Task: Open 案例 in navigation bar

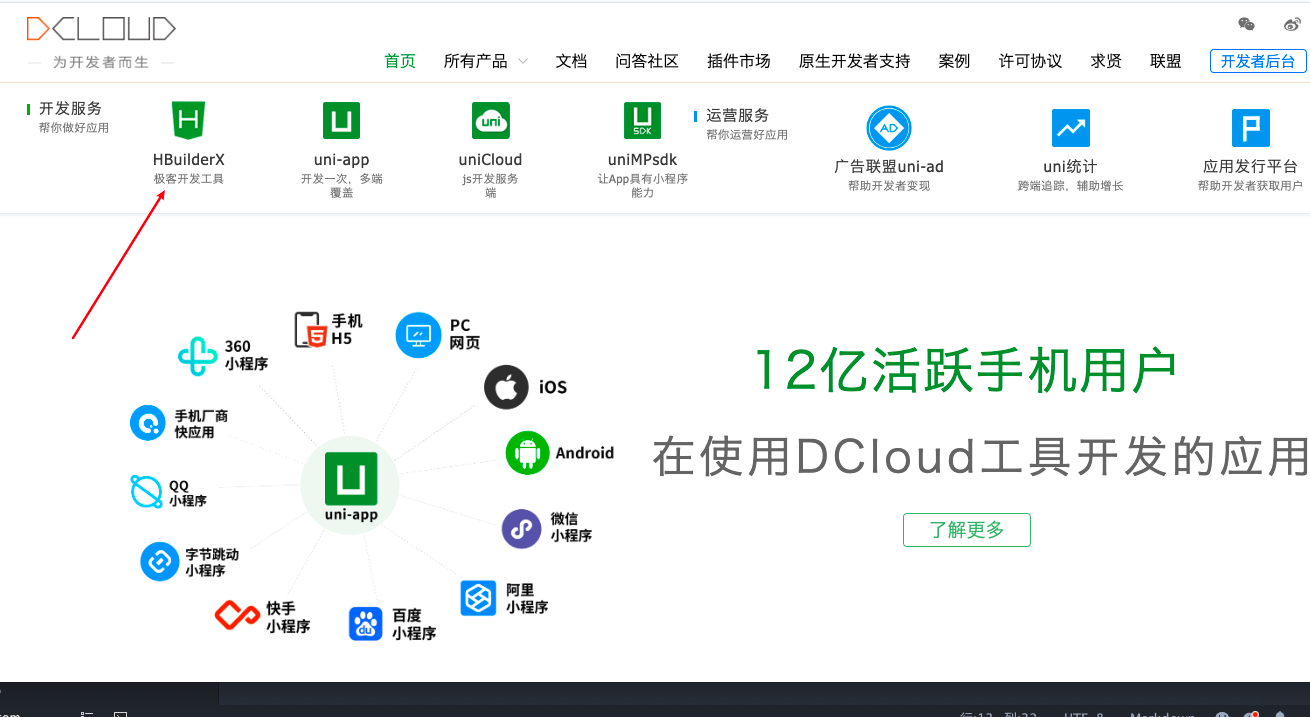Action: coord(955,61)
